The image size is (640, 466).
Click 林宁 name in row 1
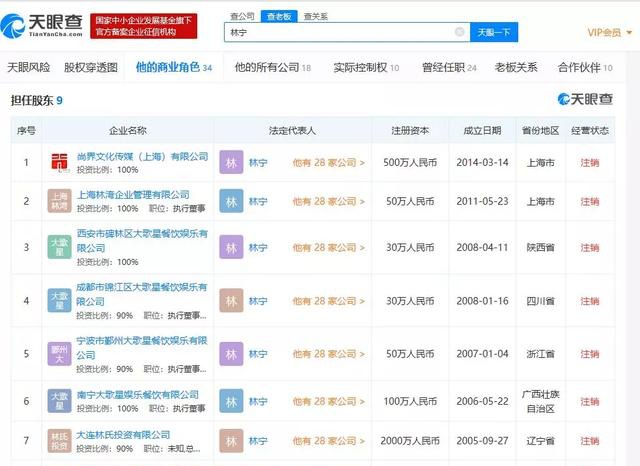click(x=258, y=163)
